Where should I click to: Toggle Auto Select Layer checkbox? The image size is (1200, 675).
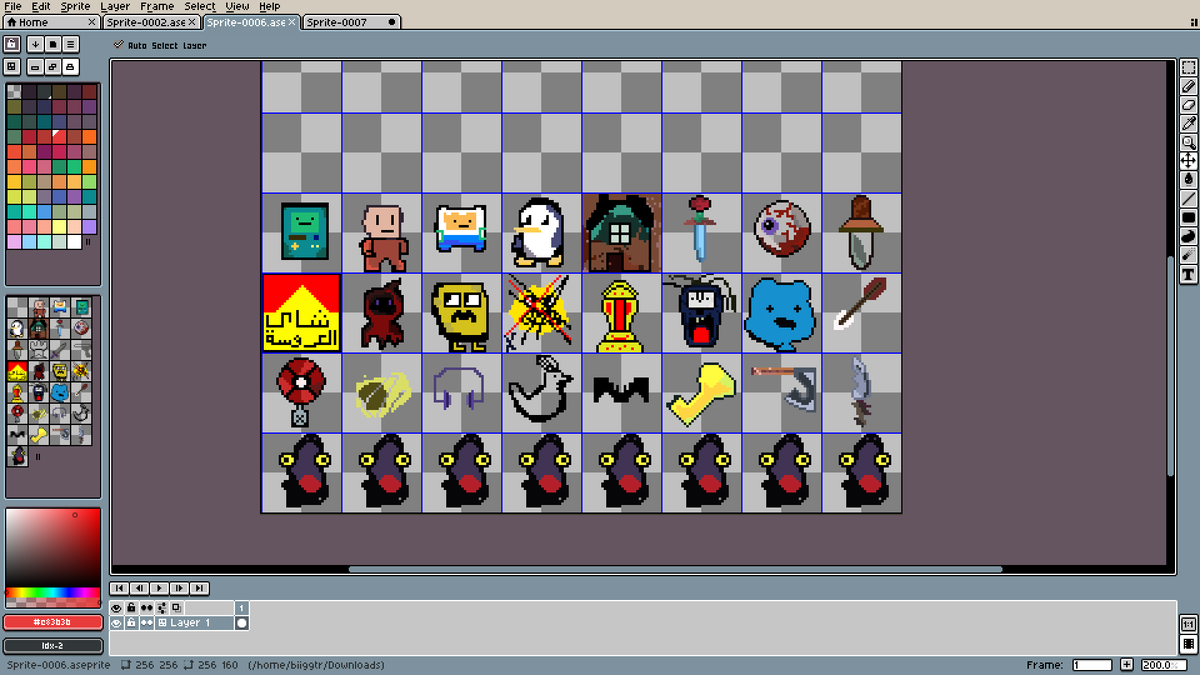click(160, 45)
